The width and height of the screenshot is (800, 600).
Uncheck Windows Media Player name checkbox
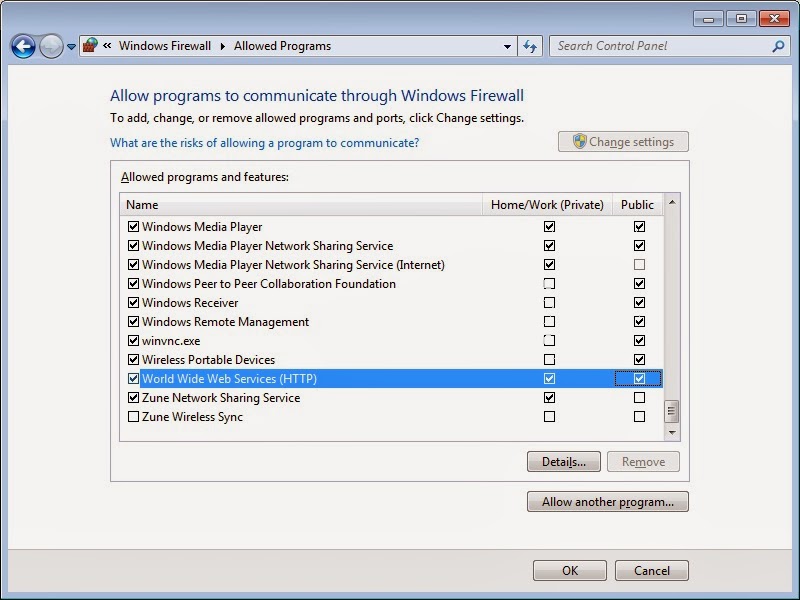click(133, 227)
